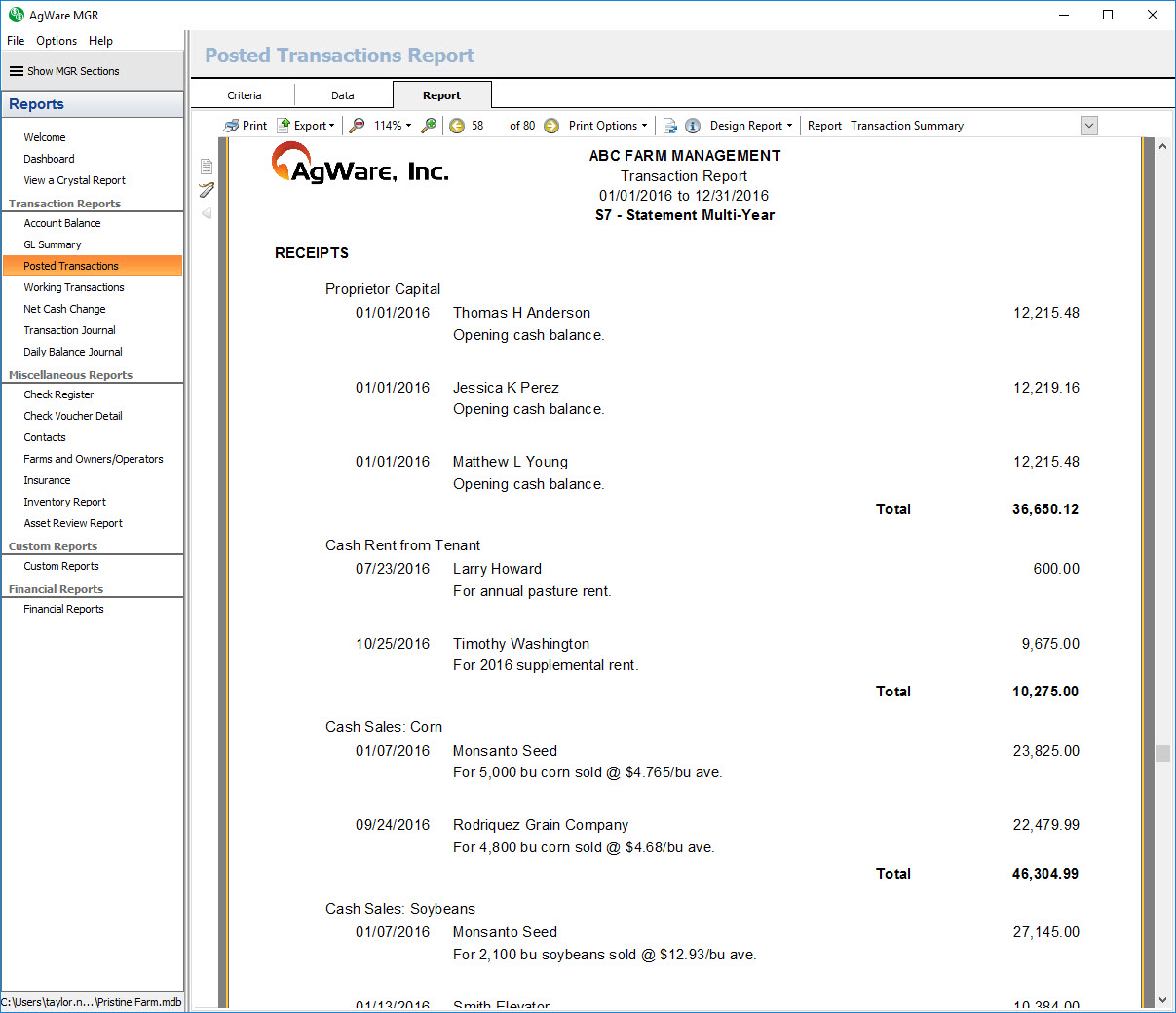The height and width of the screenshot is (1013, 1176).
Task: Expand the Print Options dropdown
Action: pos(608,126)
